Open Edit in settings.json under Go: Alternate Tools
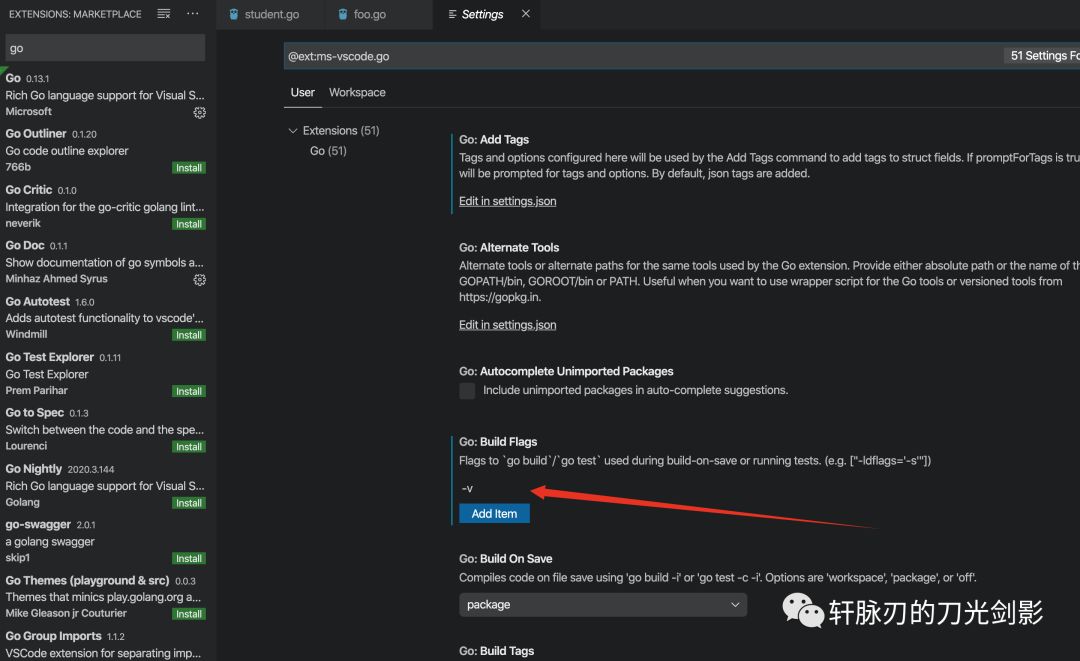Image resolution: width=1080 pixels, height=661 pixels. click(x=508, y=325)
